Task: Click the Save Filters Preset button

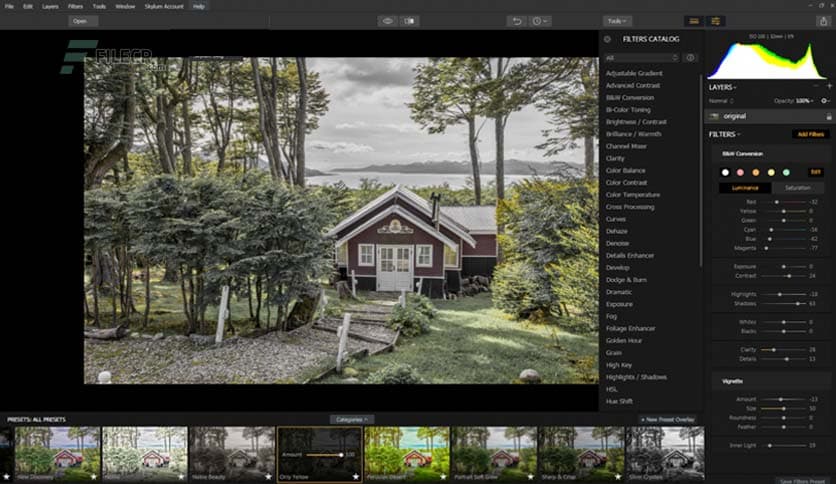Action: (x=802, y=481)
